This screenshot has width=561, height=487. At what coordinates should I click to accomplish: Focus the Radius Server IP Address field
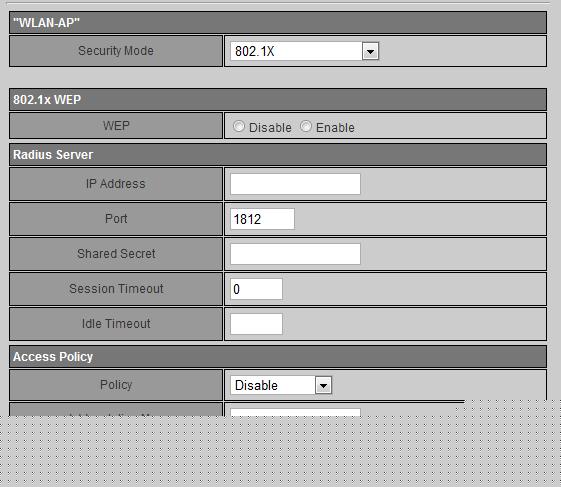coord(295,184)
